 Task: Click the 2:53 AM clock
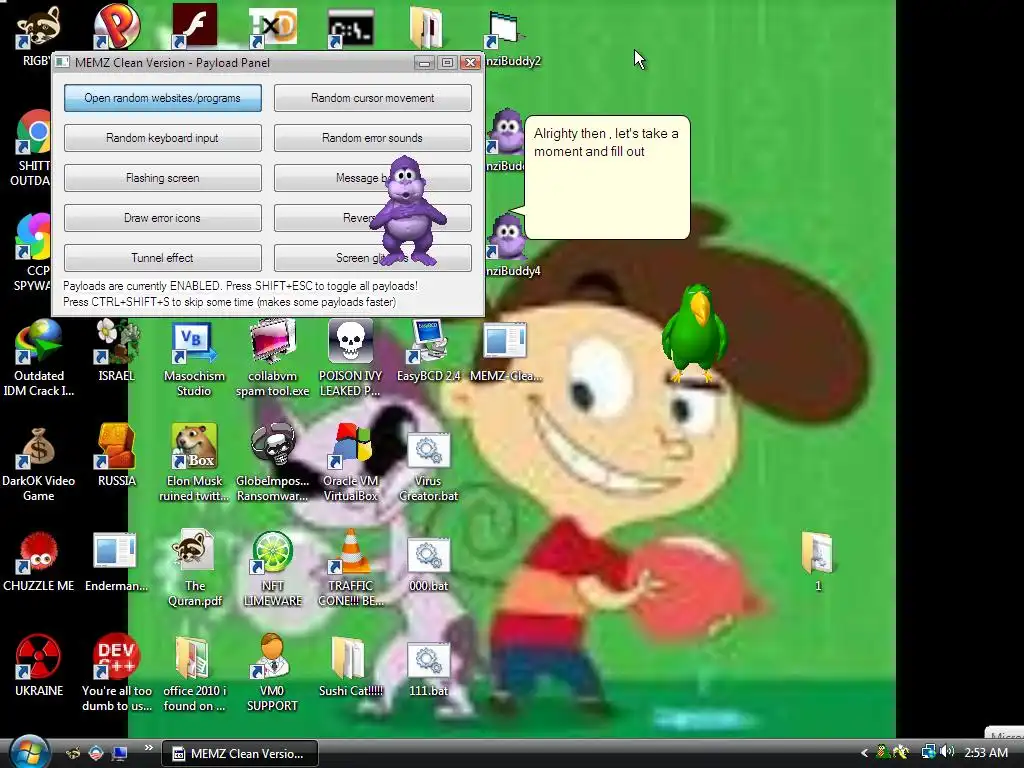pyautogui.click(x=986, y=753)
